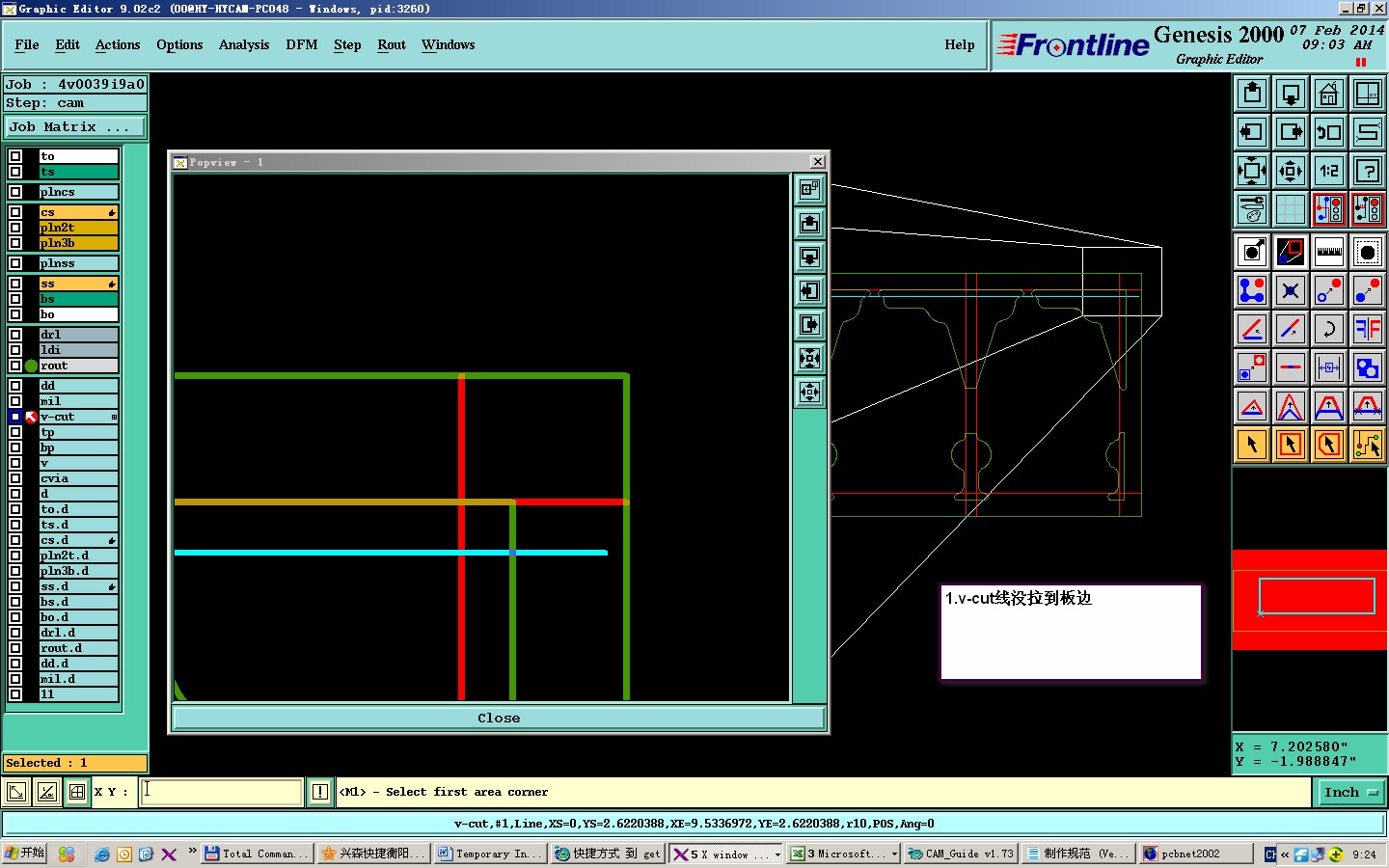Open the Inch units dropdown
Screen dimensions: 1389x868
(1349, 792)
